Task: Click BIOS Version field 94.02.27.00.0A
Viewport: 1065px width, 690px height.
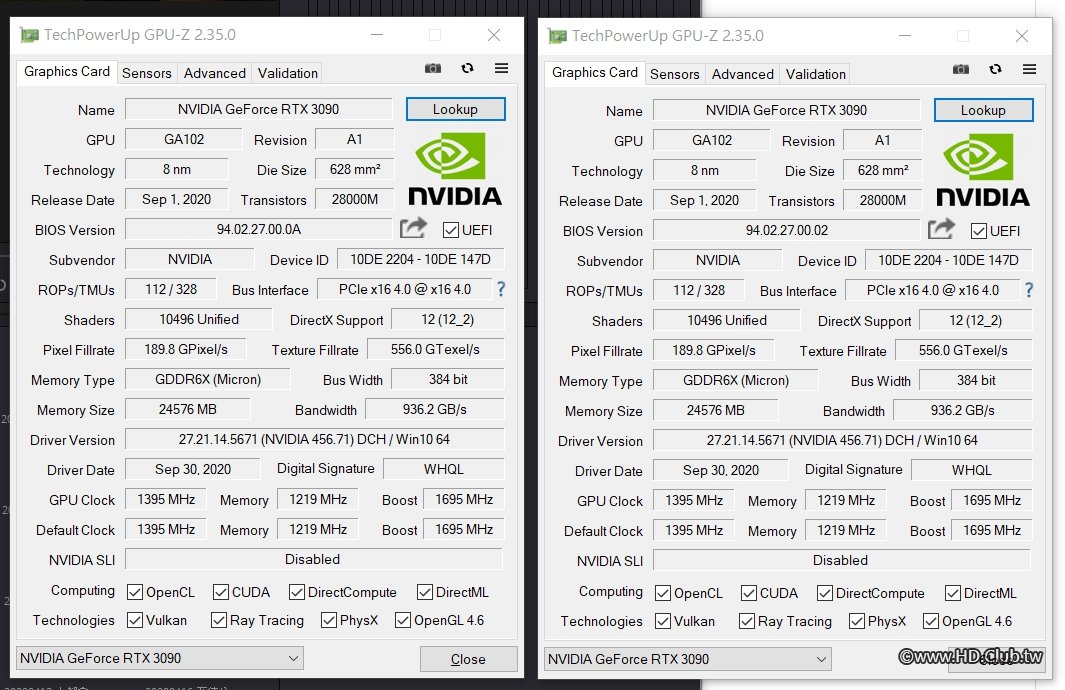Action: point(259,229)
